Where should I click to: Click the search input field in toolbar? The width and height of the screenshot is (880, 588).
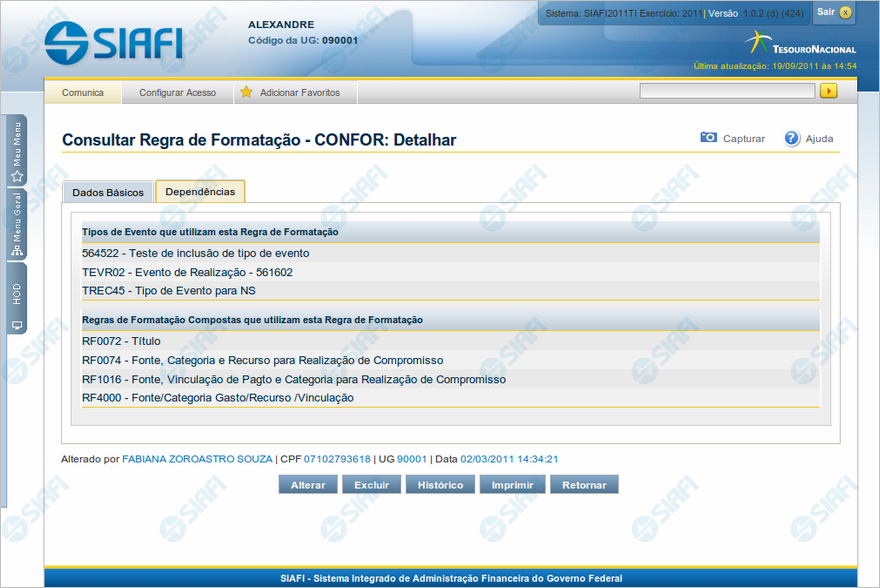[x=727, y=91]
